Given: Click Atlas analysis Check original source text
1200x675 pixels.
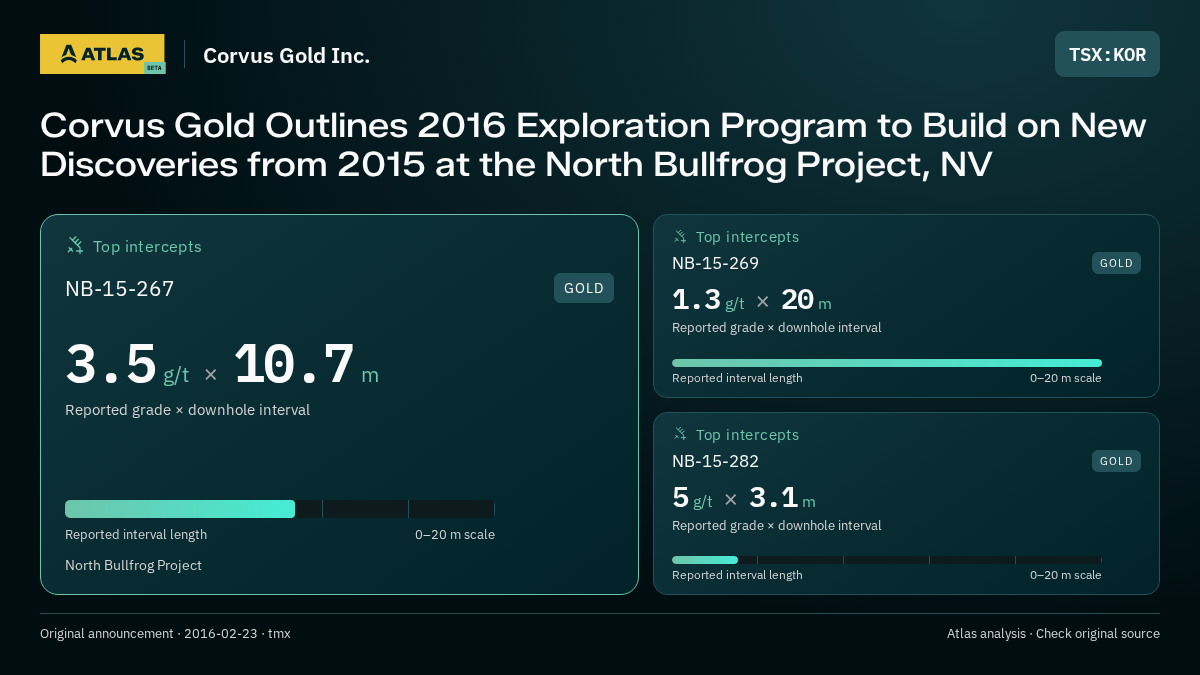Looking at the screenshot, I should tap(1053, 633).
